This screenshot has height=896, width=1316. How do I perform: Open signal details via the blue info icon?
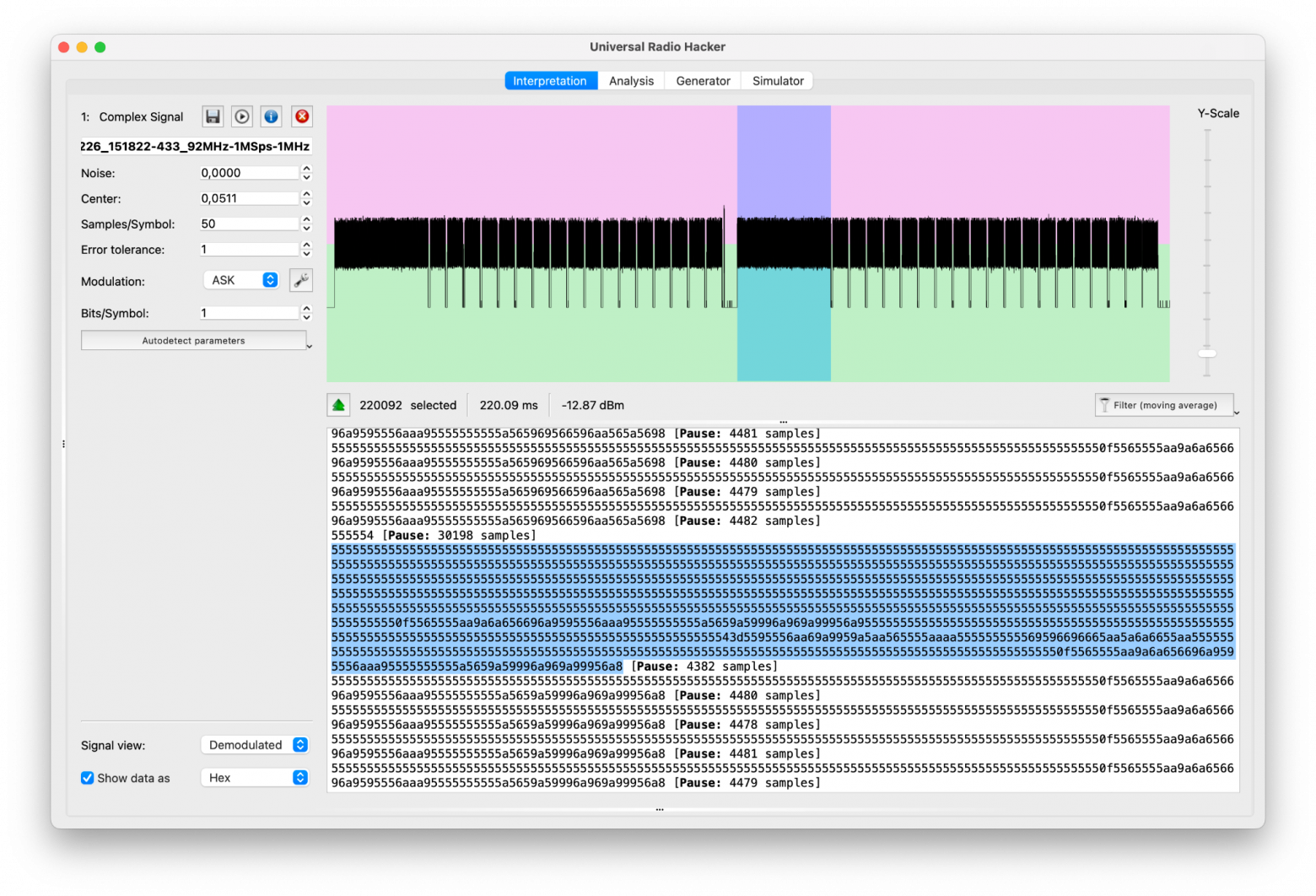click(271, 116)
